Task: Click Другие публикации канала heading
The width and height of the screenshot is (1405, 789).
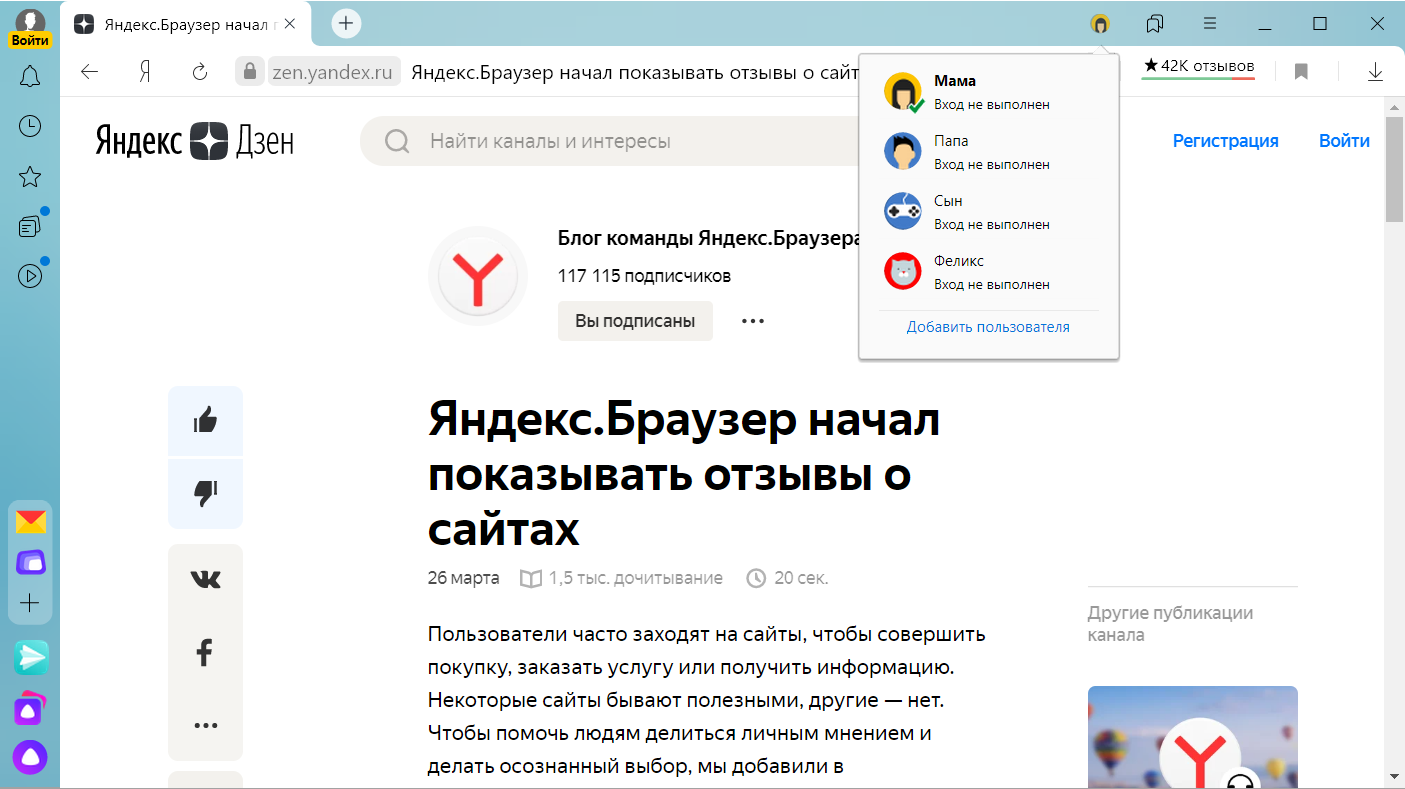Action: pyautogui.click(x=1170, y=624)
